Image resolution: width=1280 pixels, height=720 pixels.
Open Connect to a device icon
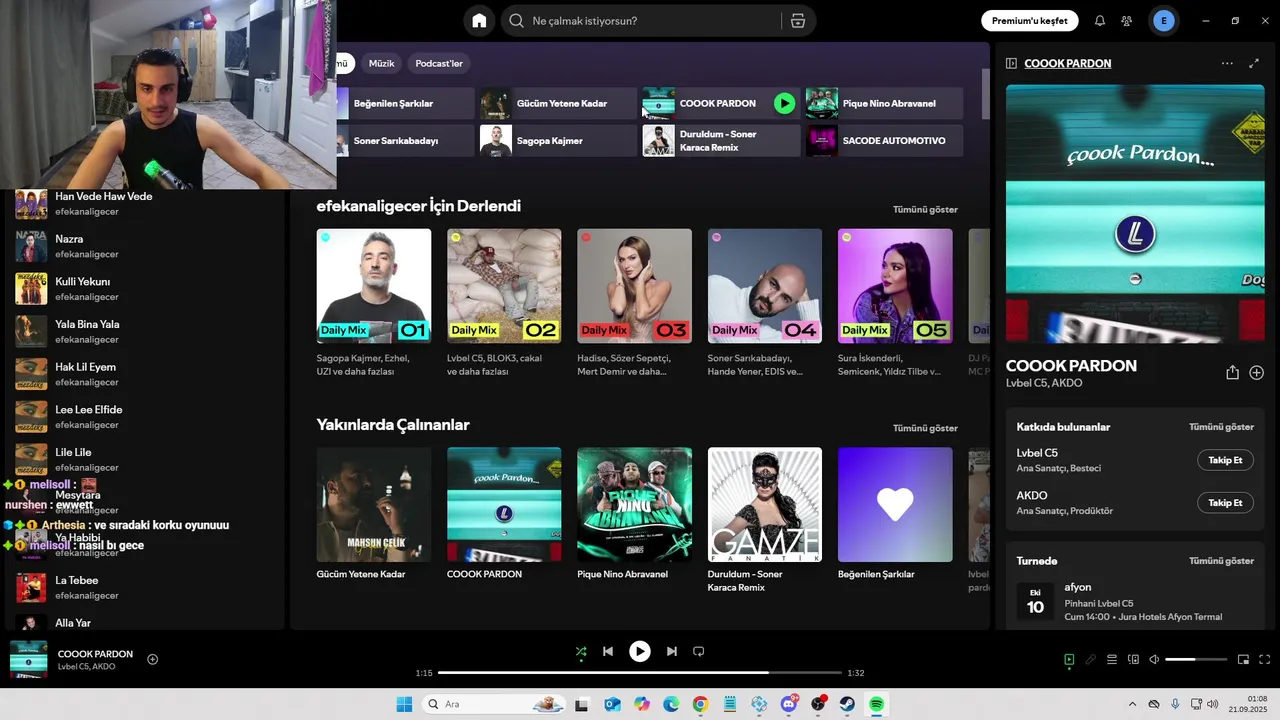1133,660
